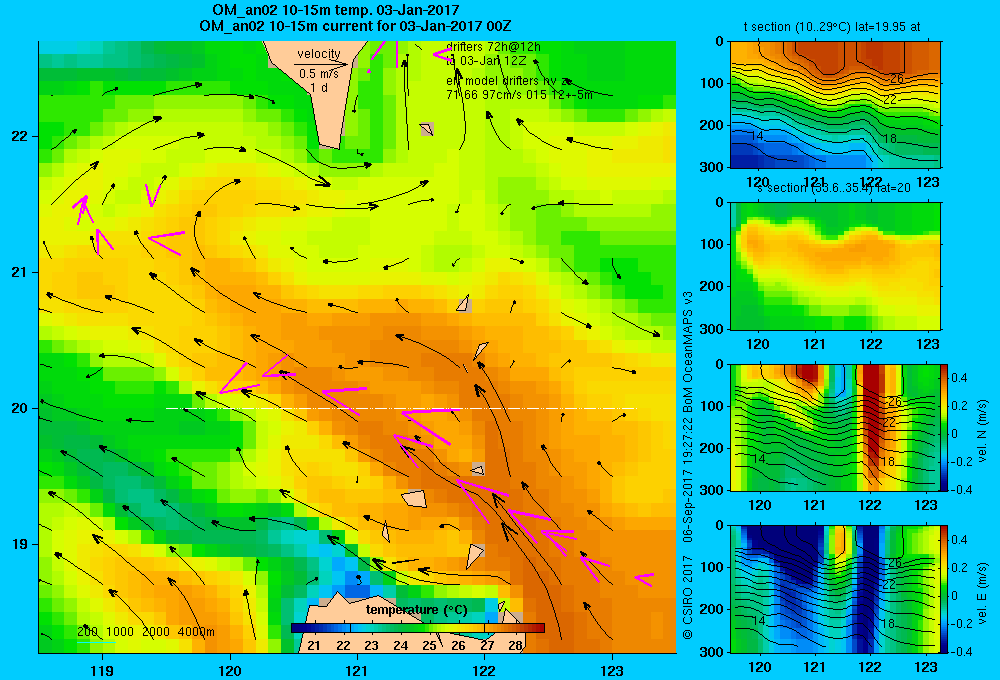Click the vel. E colorbar scale
Screen dimensions: 1000x680
pyautogui.click(x=945, y=589)
